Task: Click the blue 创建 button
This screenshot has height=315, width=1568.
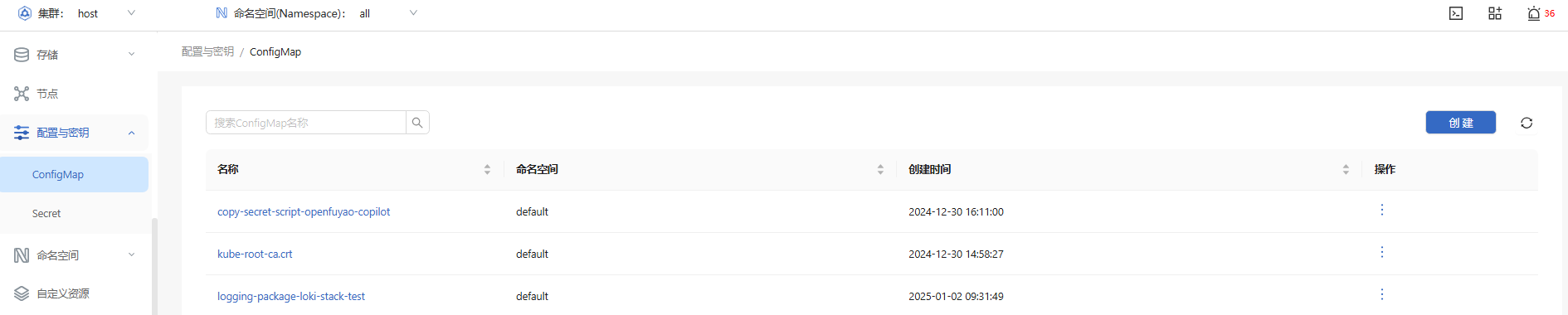Action: coord(1460,123)
